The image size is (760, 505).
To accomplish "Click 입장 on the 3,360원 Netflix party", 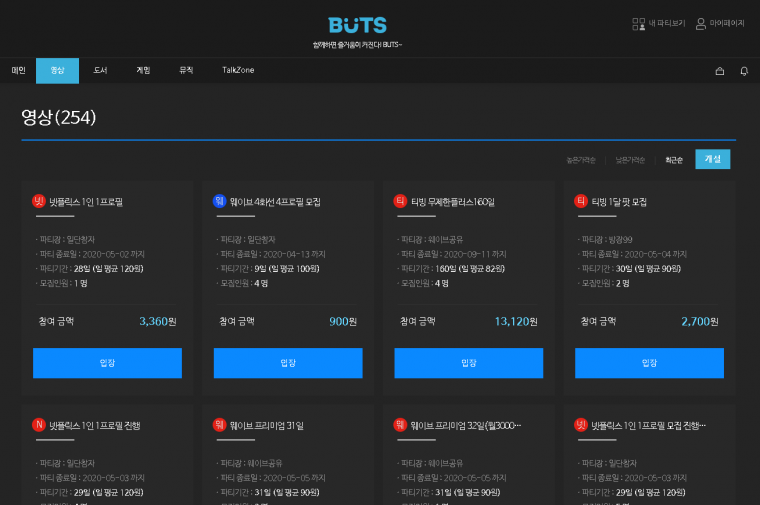I will click(x=107, y=363).
